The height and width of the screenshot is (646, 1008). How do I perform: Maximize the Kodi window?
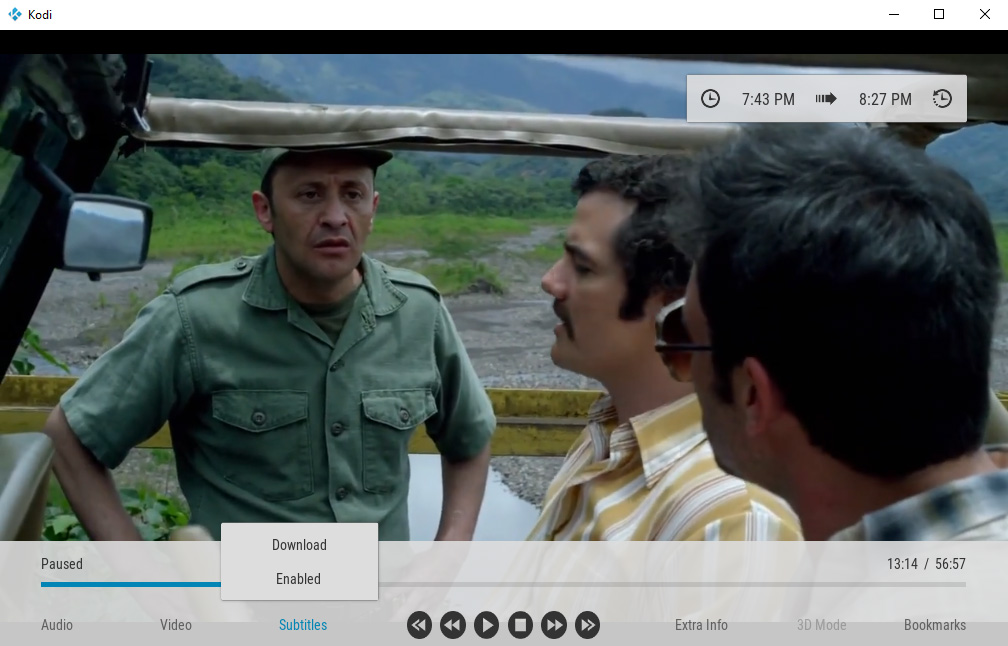tap(939, 14)
